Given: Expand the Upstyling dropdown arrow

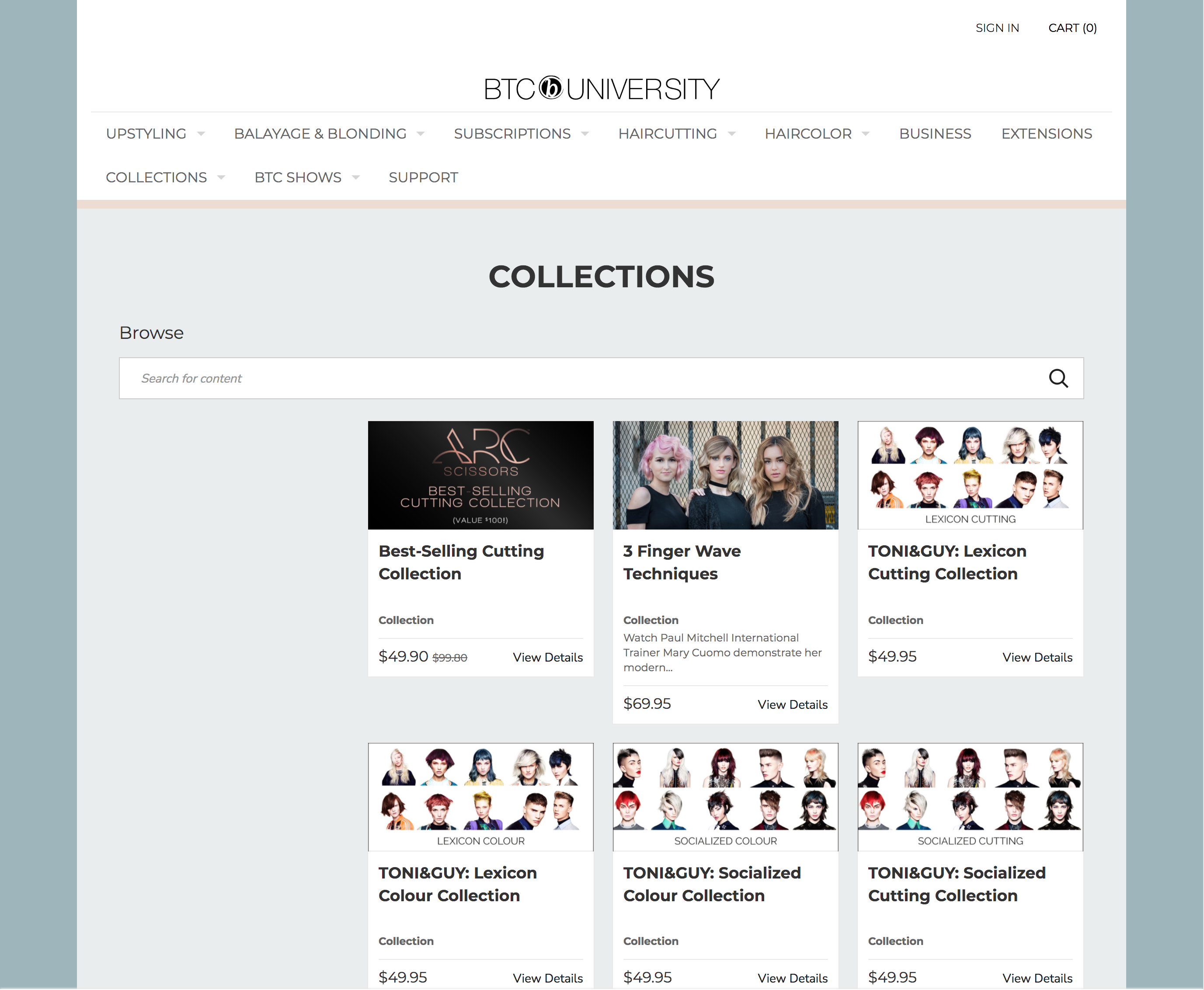Looking at the screenshot, I should (201, 134).
